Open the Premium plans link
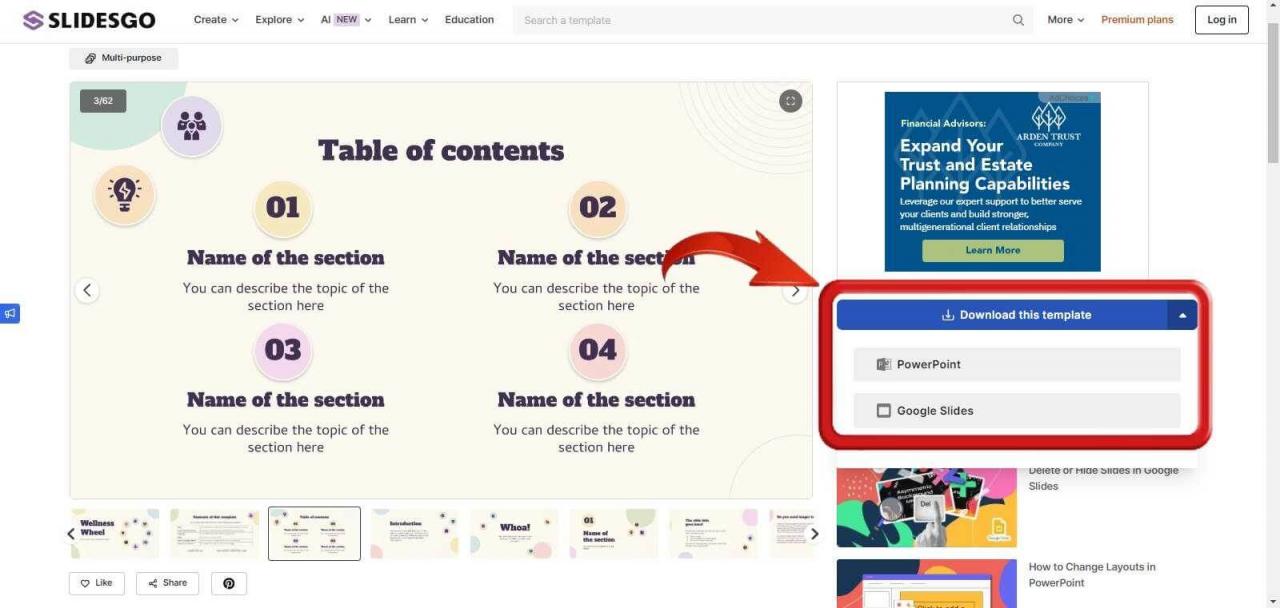1280x608 pixels. pos(1137,19)
